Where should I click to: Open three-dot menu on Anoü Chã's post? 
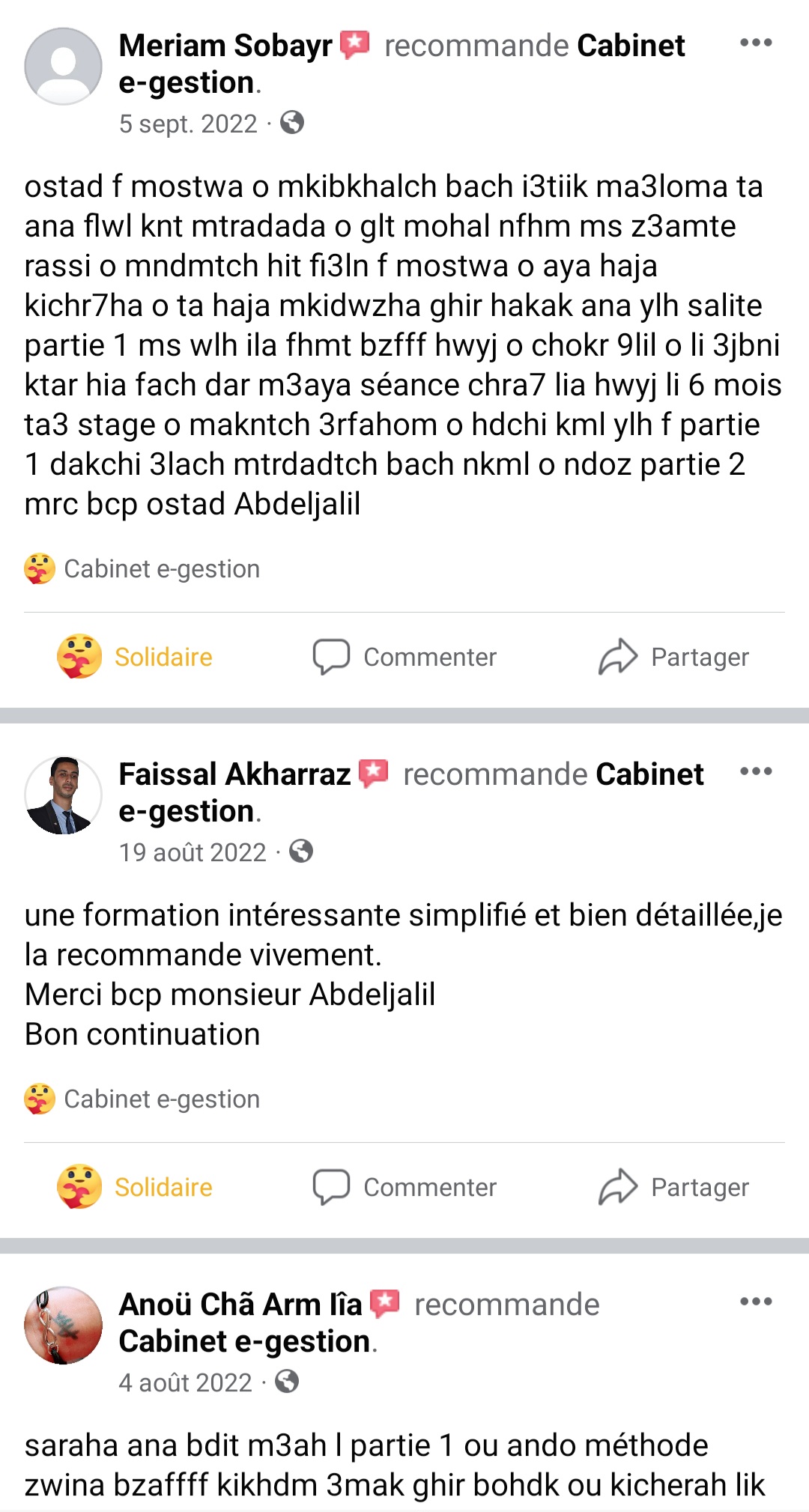755,1302
